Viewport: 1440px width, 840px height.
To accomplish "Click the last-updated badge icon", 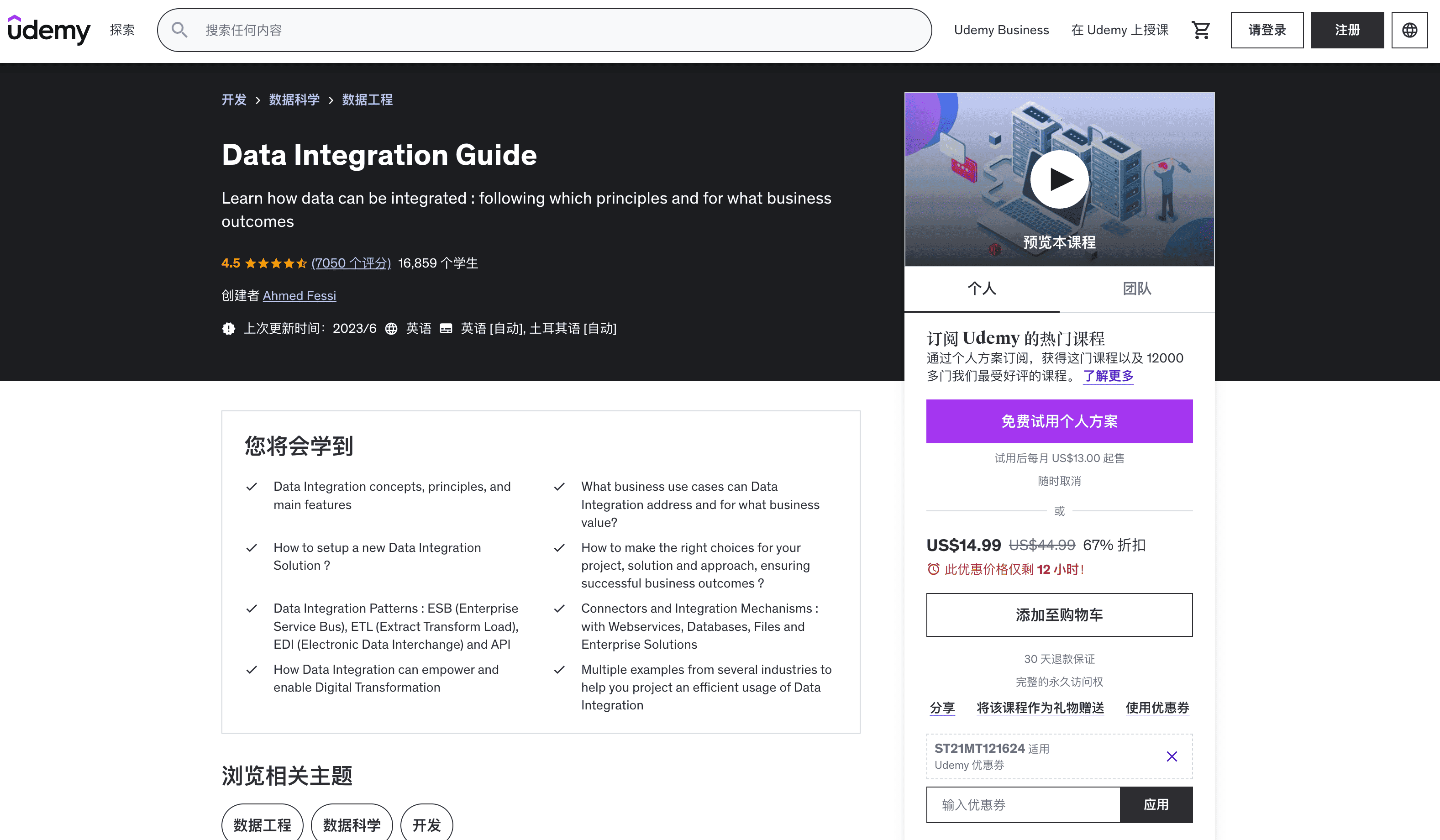I will (229, 329).
